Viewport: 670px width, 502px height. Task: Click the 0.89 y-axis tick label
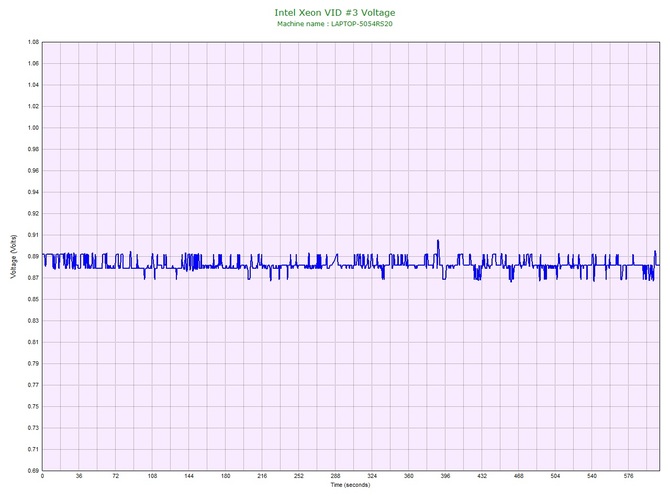(33, 256)
